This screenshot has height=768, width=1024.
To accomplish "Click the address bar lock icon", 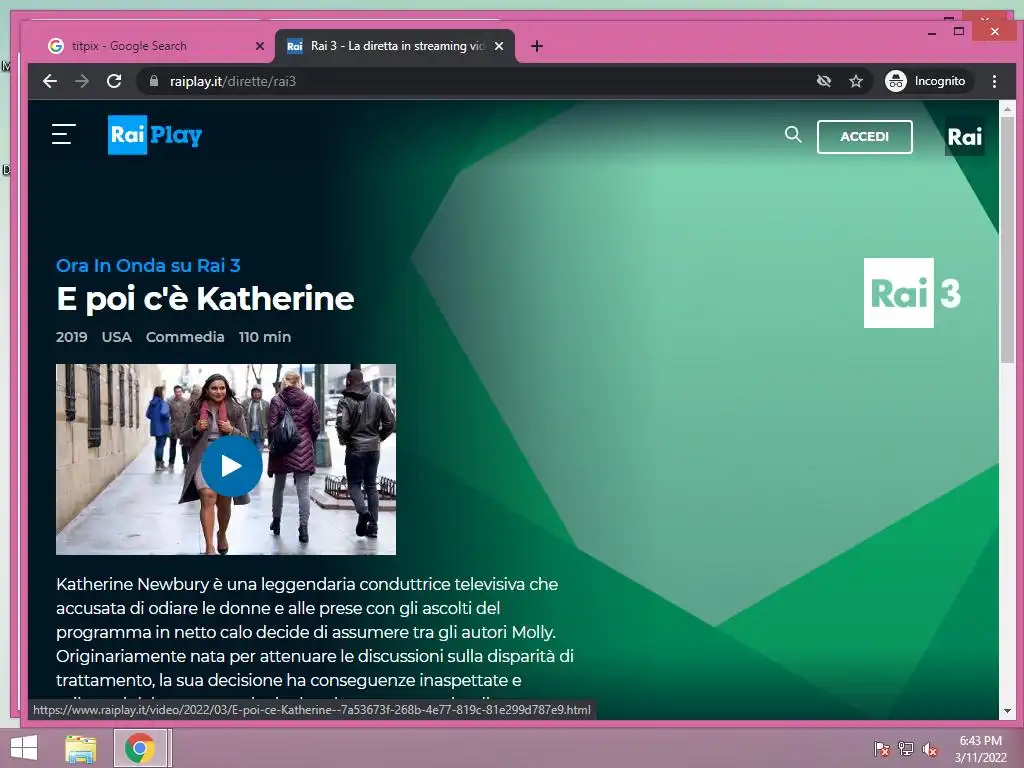I will click(154, 81).
